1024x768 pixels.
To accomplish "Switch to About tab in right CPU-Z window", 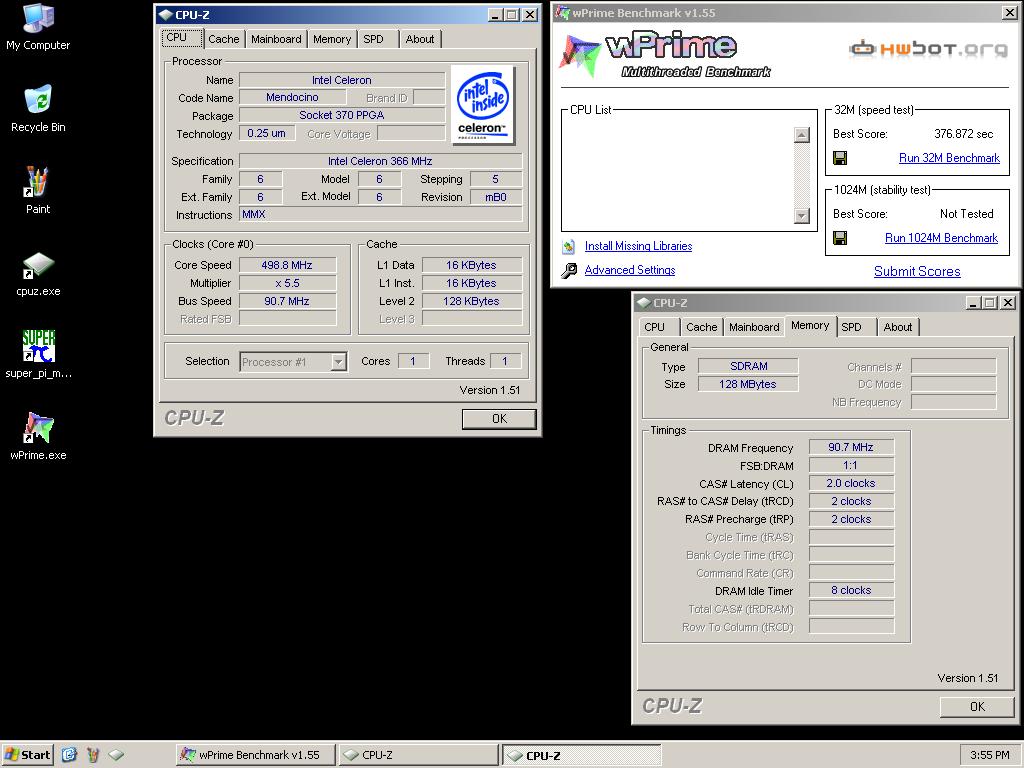I will tap(898, 327).
